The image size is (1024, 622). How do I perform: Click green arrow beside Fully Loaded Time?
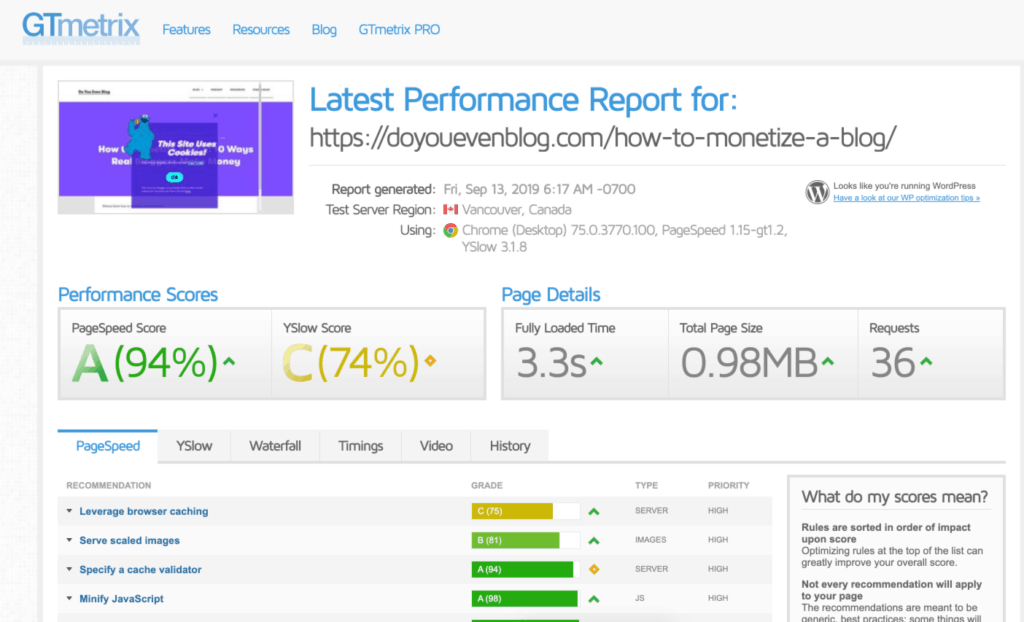(x=597, y=361)
